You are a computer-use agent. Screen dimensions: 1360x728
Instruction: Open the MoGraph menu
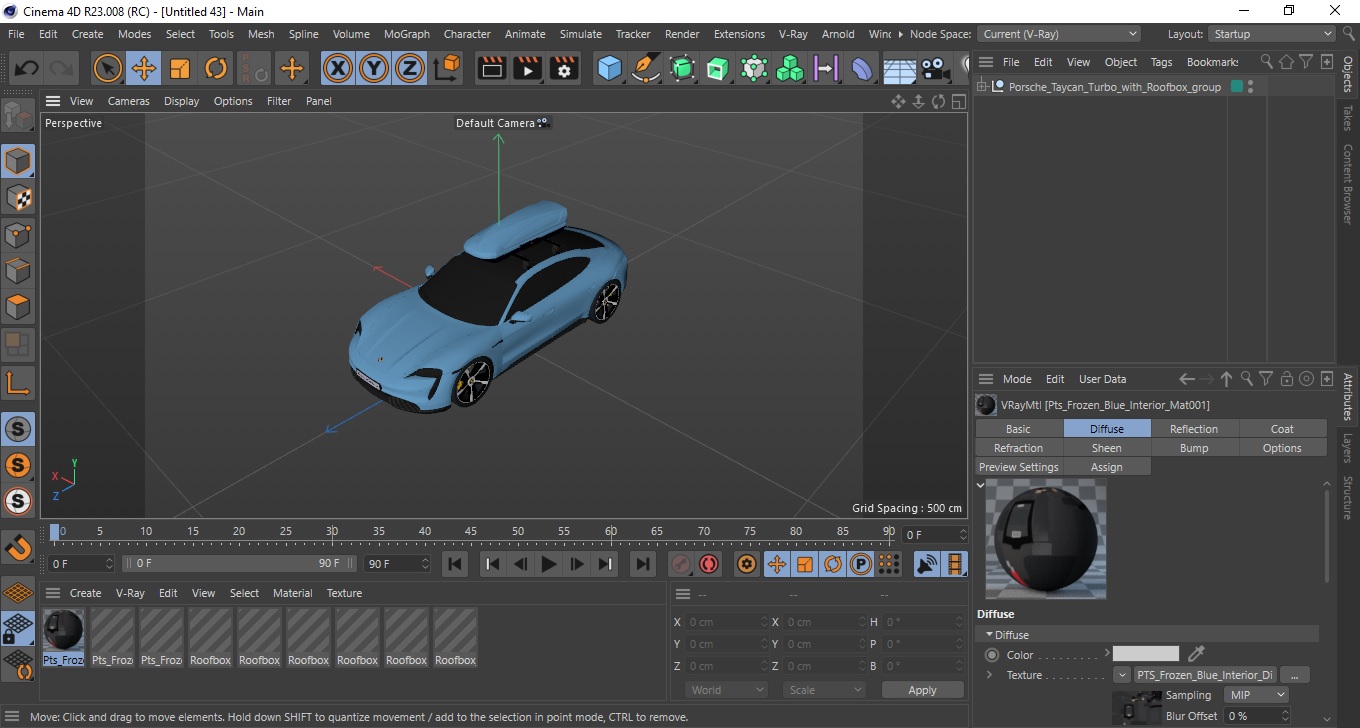(407, 34)
